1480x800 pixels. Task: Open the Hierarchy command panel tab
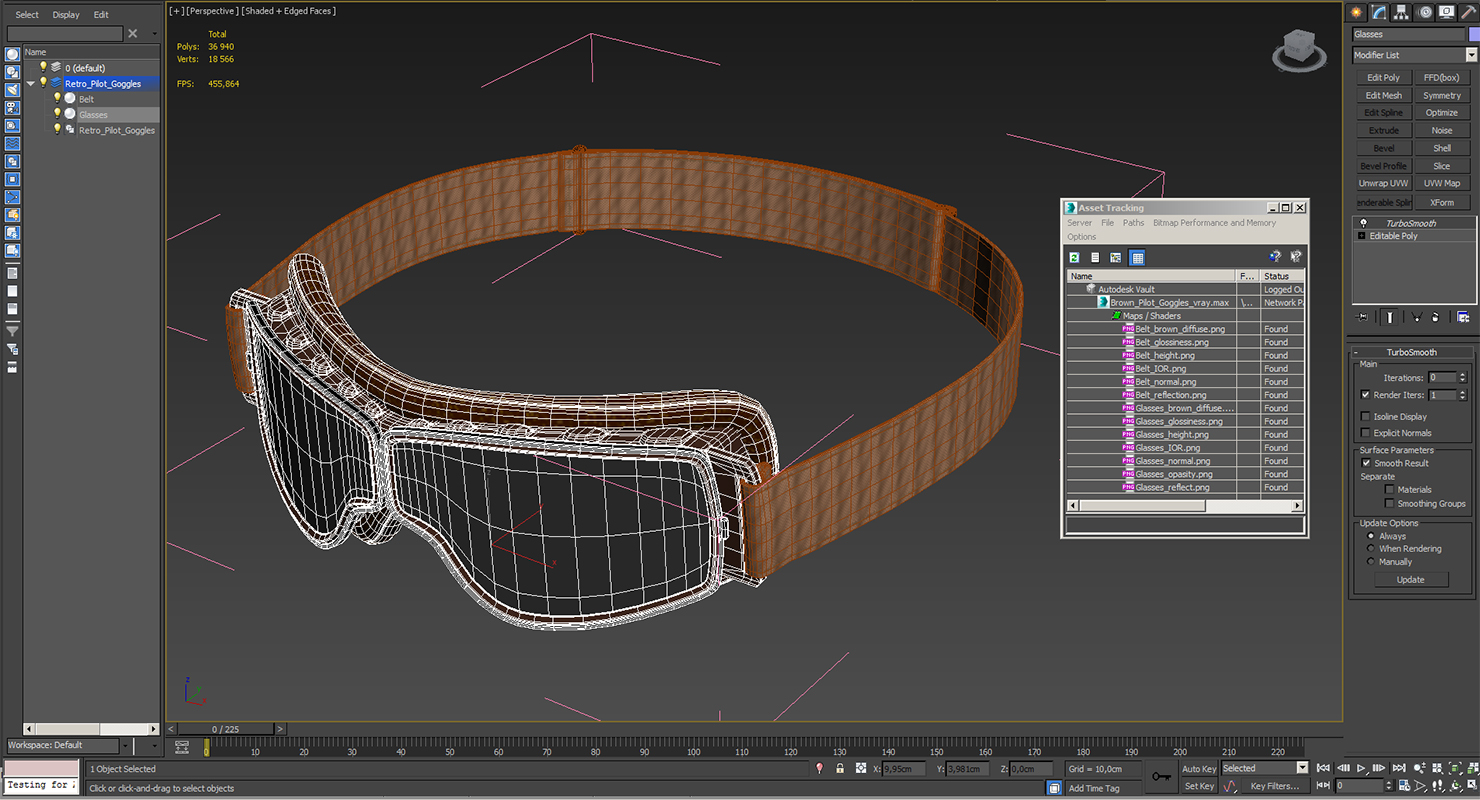click(x=1402, y=12)
